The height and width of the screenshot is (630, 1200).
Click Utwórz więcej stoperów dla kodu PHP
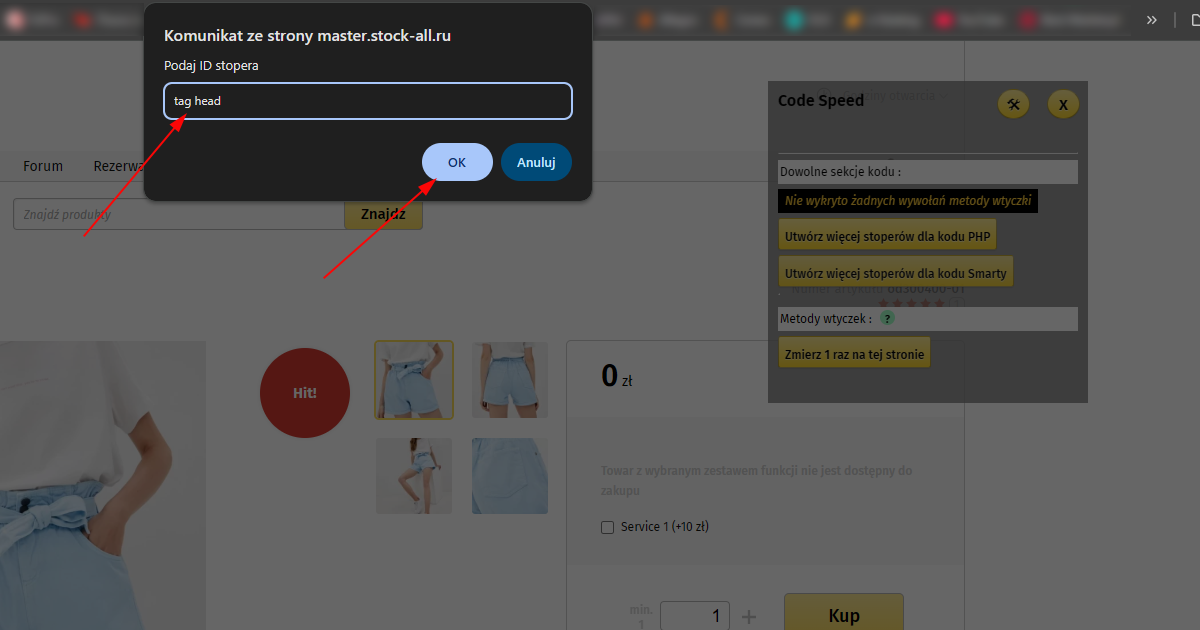[x=887, y=236]
